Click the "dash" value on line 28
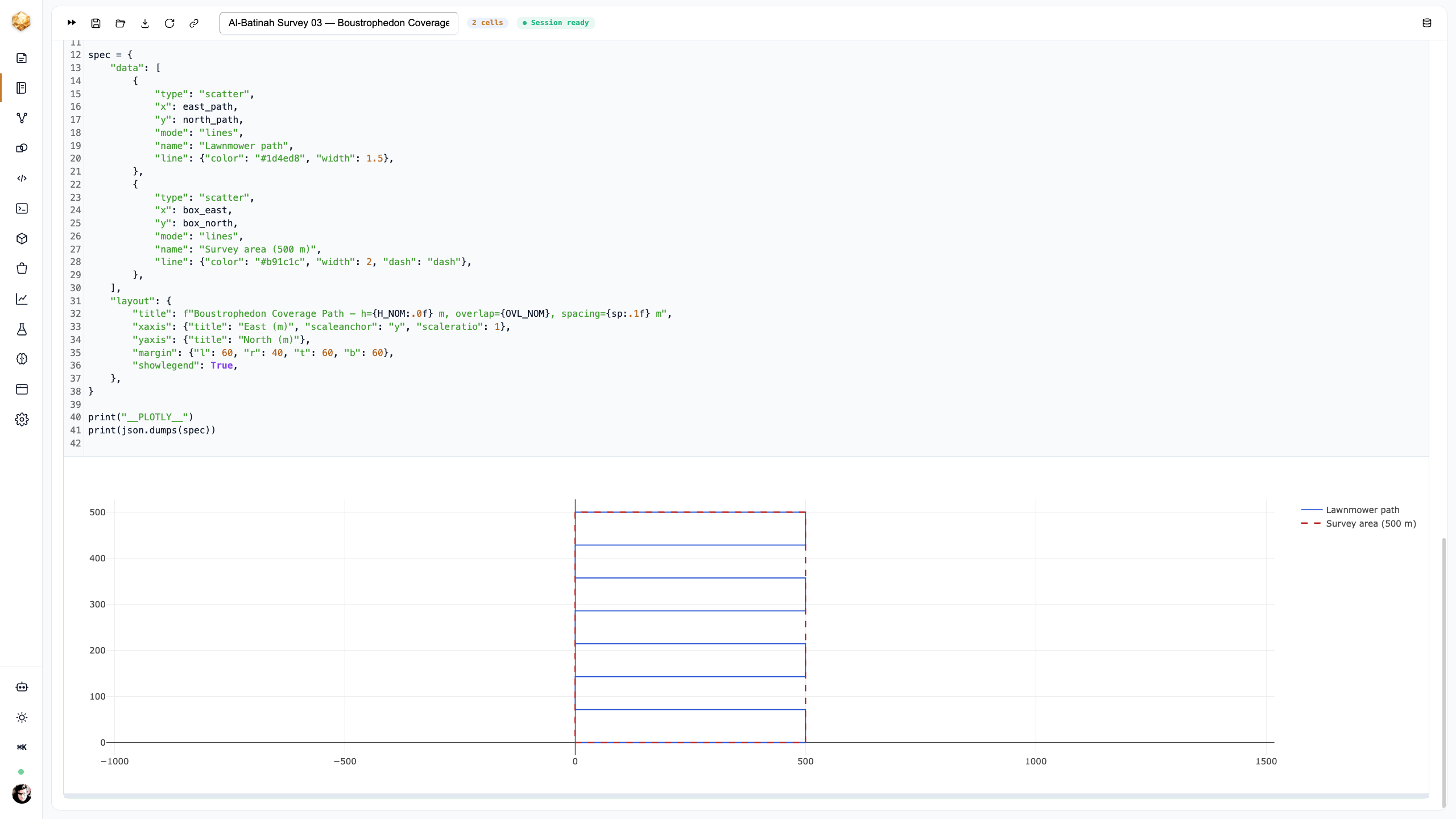Viewport: 1456px width, 819px height. pos(444,262)
